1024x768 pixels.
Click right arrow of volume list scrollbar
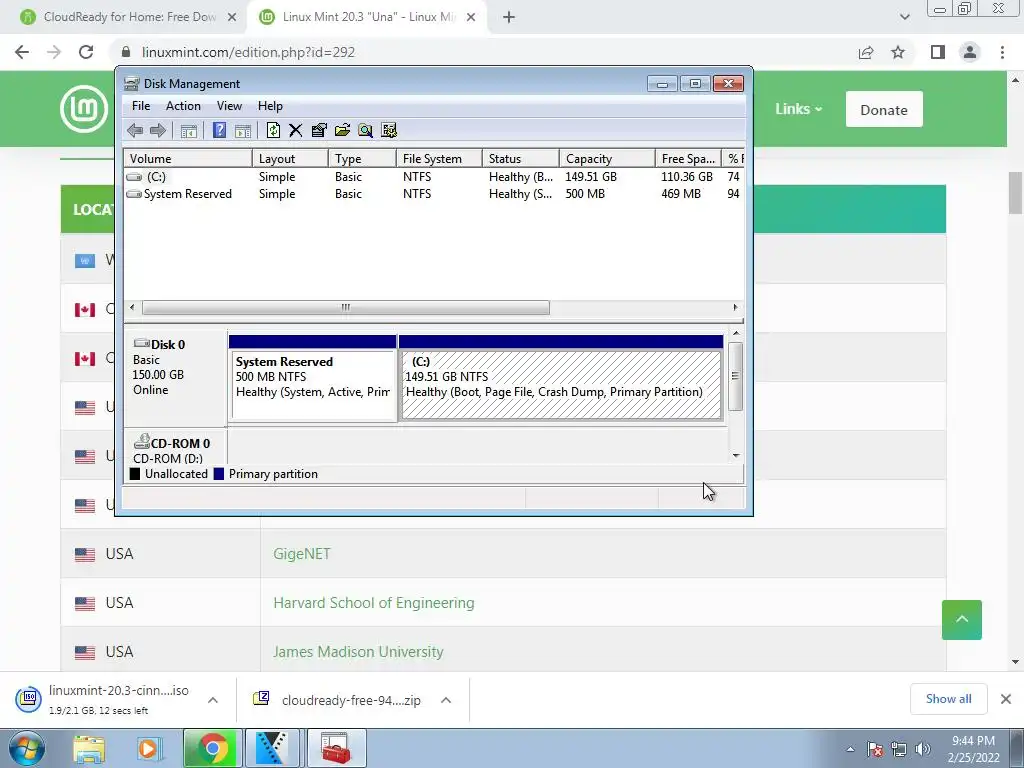735,308
